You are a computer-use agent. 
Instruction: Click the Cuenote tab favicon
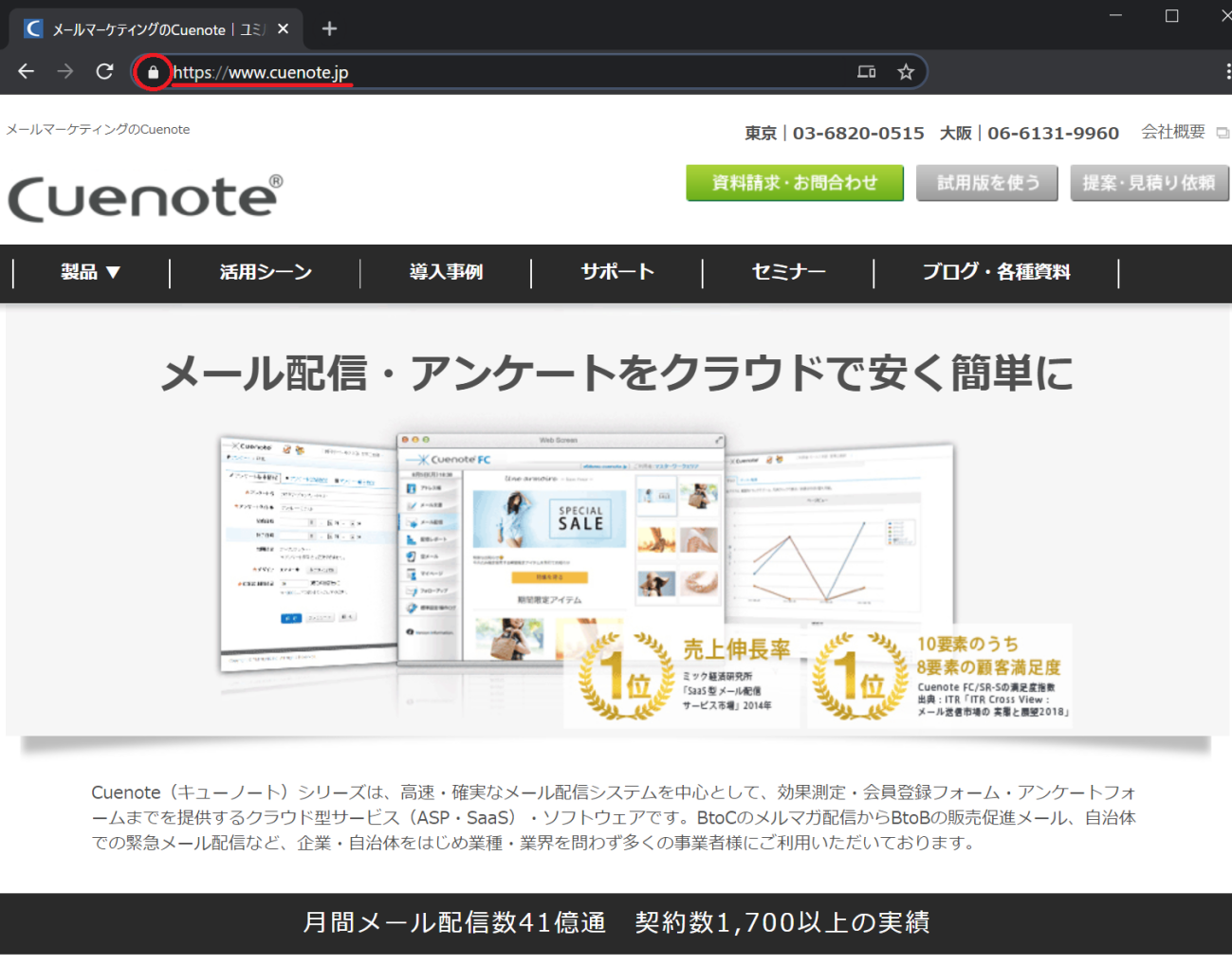pyautogui.click(x=33, y=28)
